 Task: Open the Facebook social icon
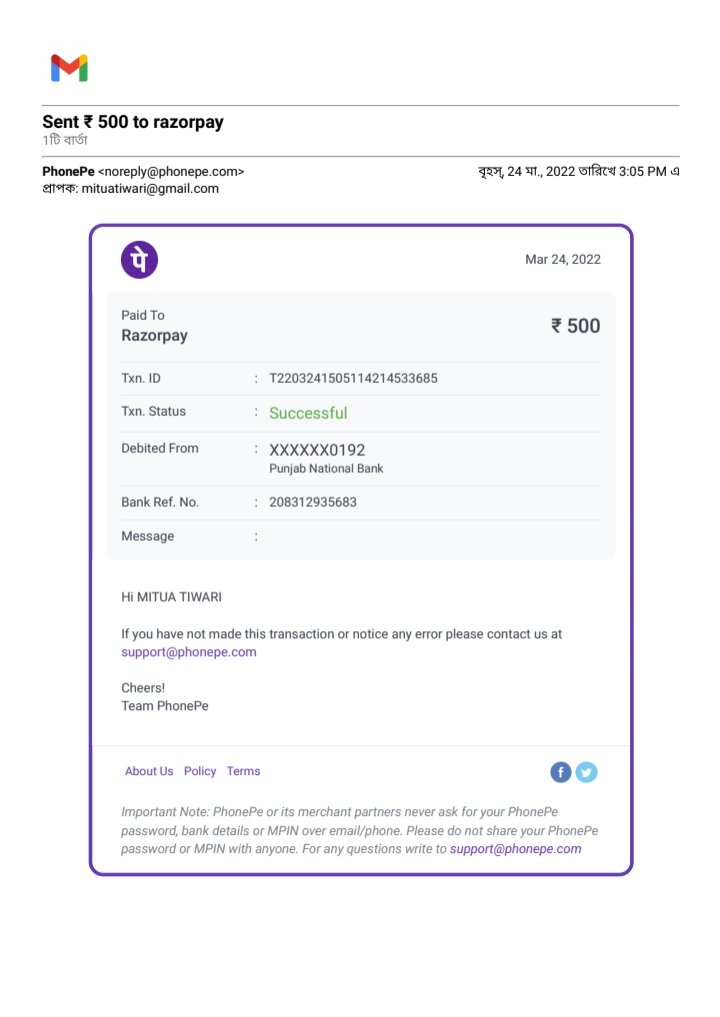pyautogui.click(x=561, y=772)
